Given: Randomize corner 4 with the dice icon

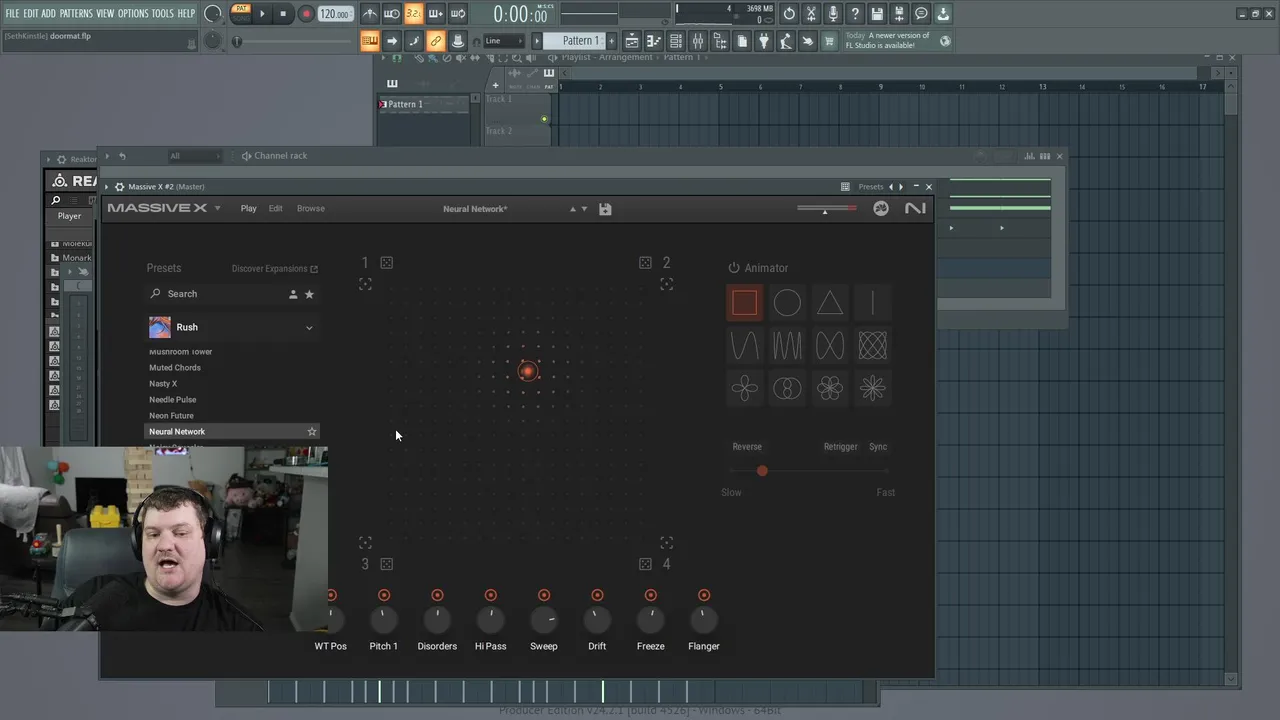Looking at the screenshot, I should coord(645,564).
